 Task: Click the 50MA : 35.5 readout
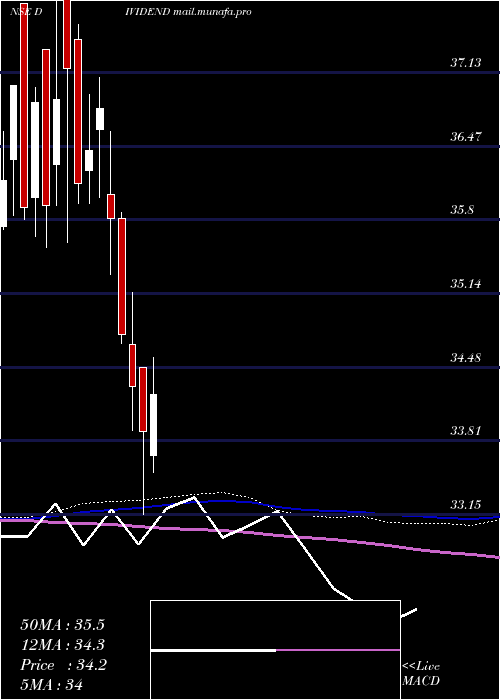pos(62,625)
